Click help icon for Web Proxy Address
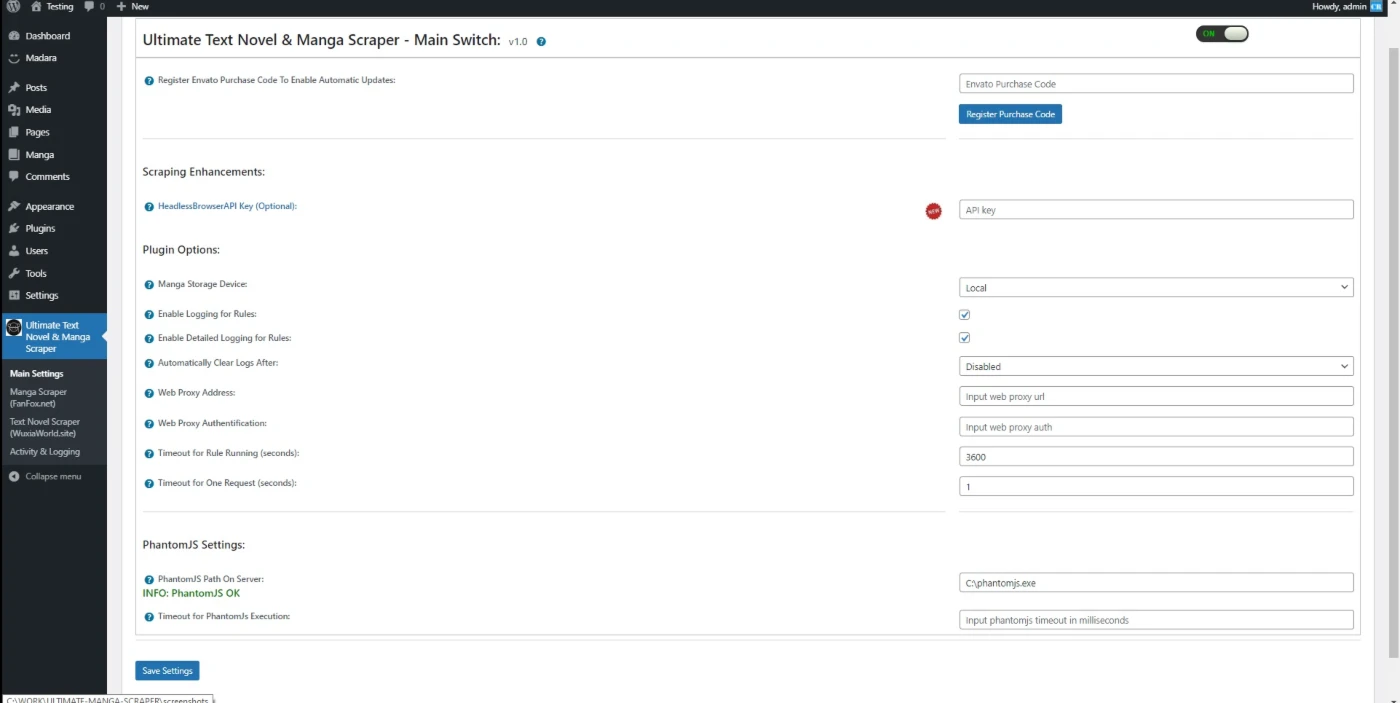The height and width of the screenshot is (703, 1400). (x=149, y=393)
